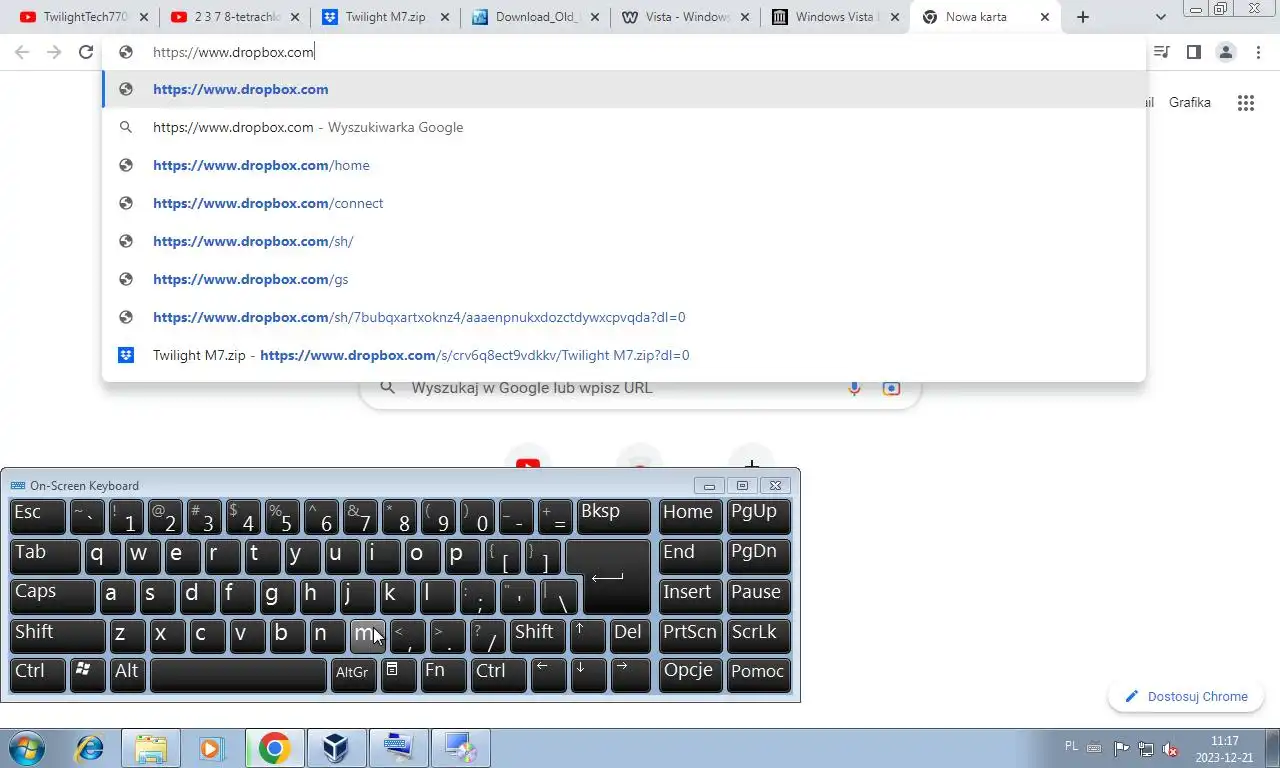This screenshot has height=768, width=1280.
Task: Switch to Chrome on the taskbar
Action: [274, 748]
